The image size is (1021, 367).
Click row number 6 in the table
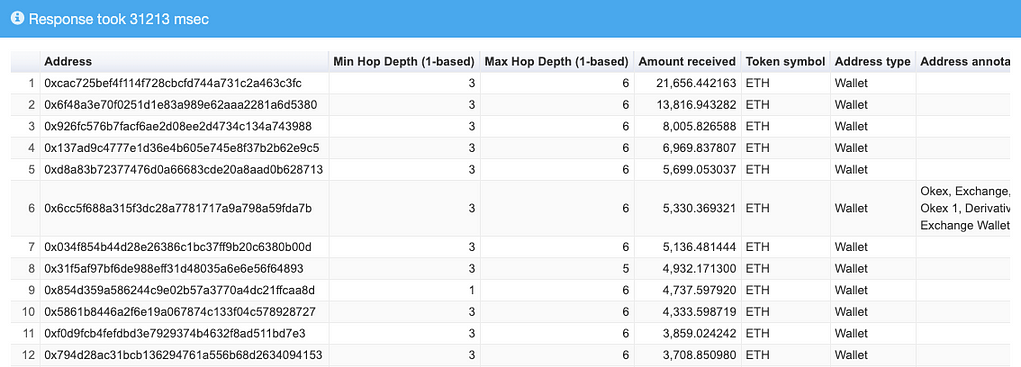[x=31, y=208]
